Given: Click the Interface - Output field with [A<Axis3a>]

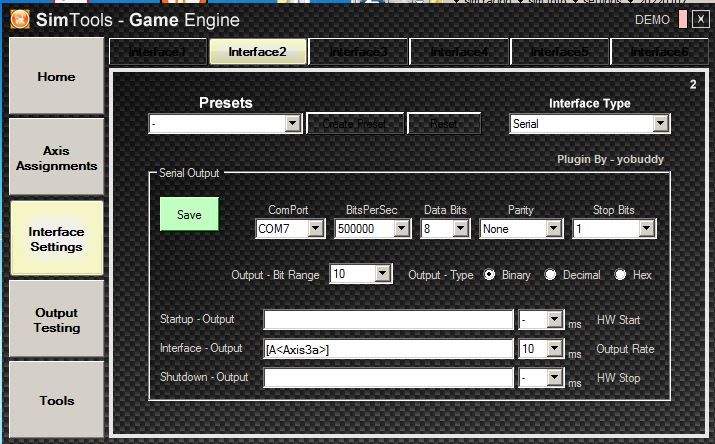Looking at the screenshot, I should [x=389, y=349].
